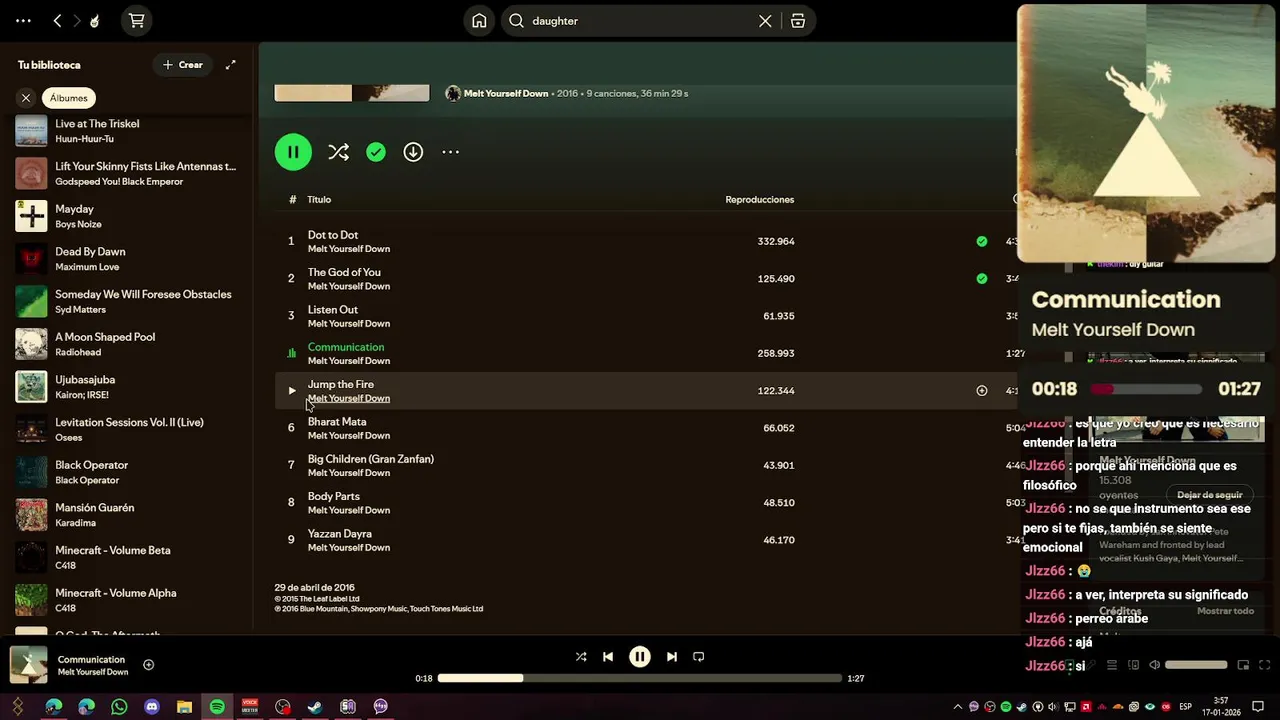Mute with the speaker icon in player
Screen dimensions: 1280x720
click(1154, 665)
